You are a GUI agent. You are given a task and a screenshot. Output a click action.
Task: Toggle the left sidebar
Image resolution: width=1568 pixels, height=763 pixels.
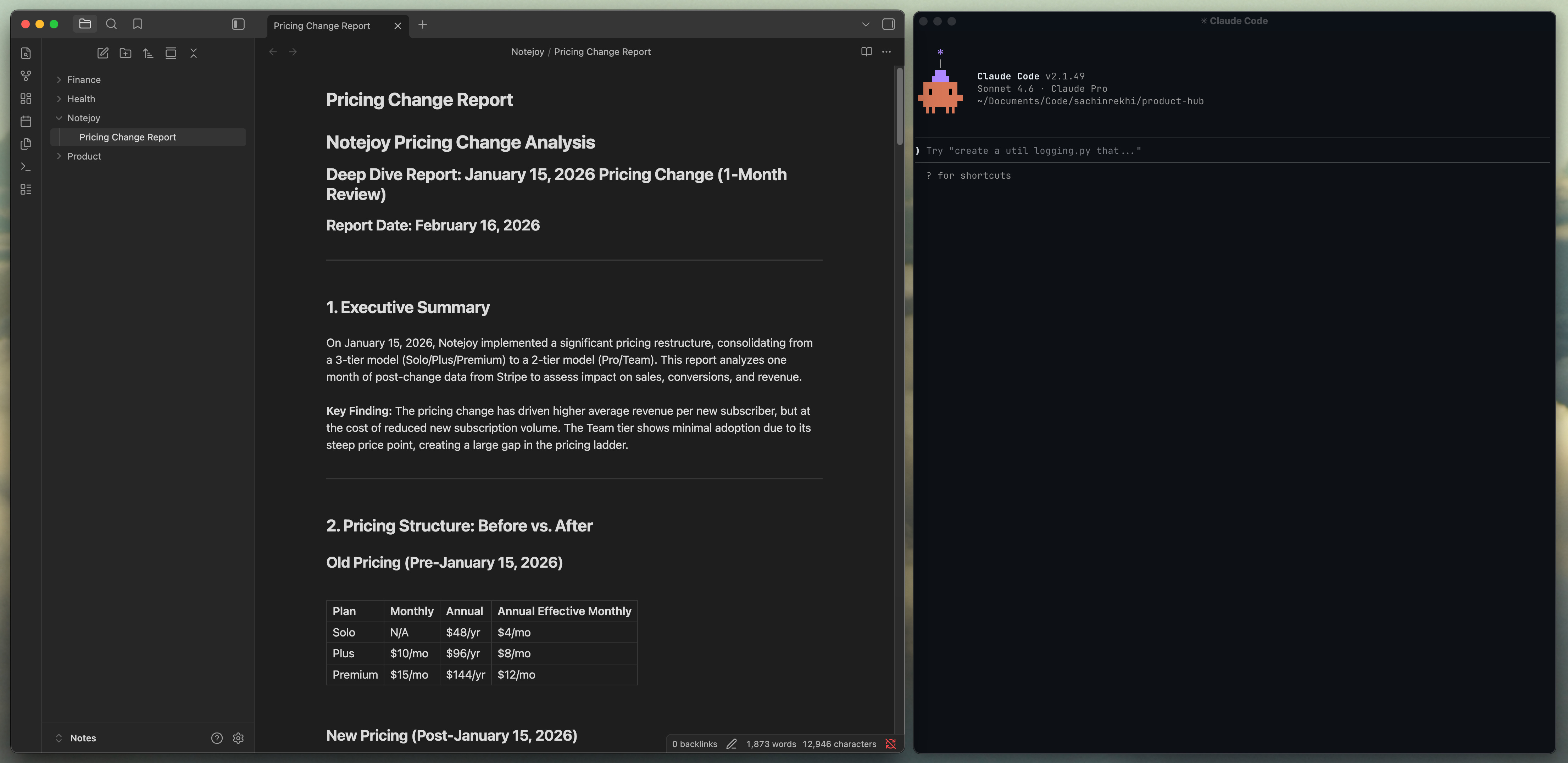[x=238, y=24]
